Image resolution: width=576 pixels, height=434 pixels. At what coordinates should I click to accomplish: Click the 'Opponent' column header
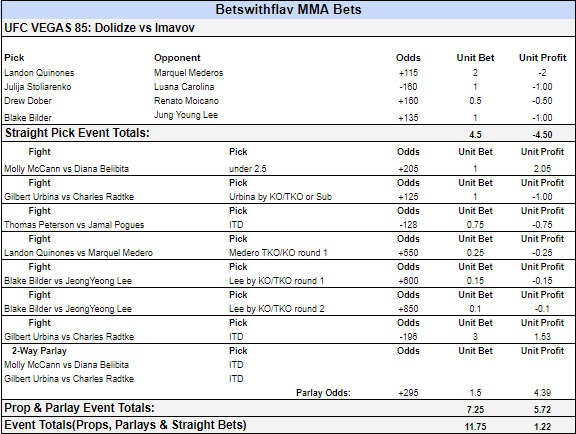pyautogui.click(x=177, y=58)
